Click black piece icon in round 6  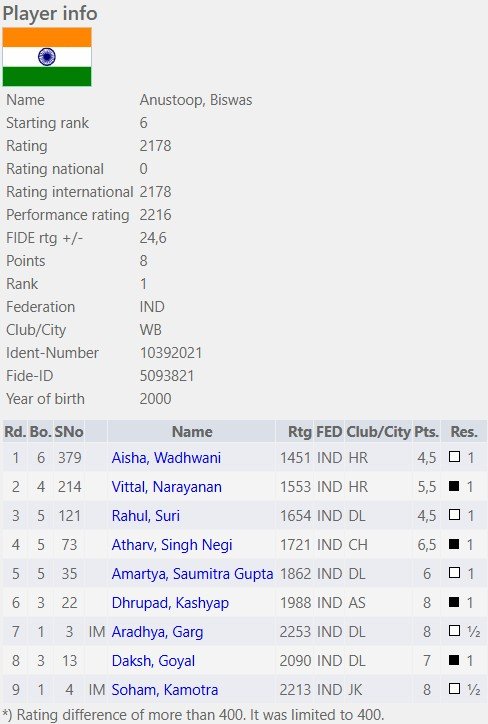point(454,602)
